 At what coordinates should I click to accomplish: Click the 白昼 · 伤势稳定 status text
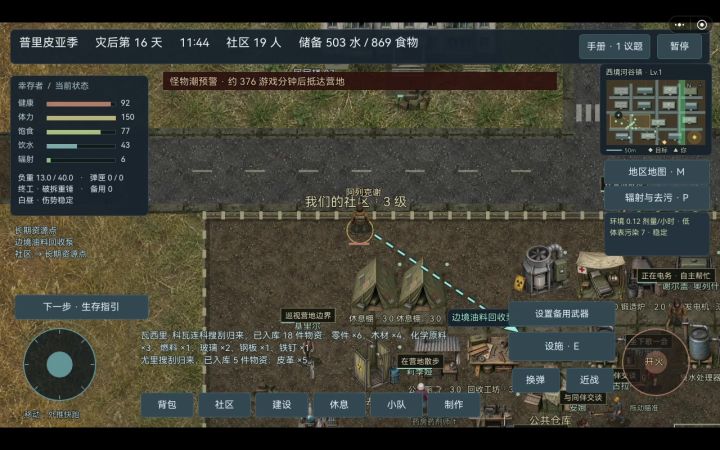(x=45, y=200)
